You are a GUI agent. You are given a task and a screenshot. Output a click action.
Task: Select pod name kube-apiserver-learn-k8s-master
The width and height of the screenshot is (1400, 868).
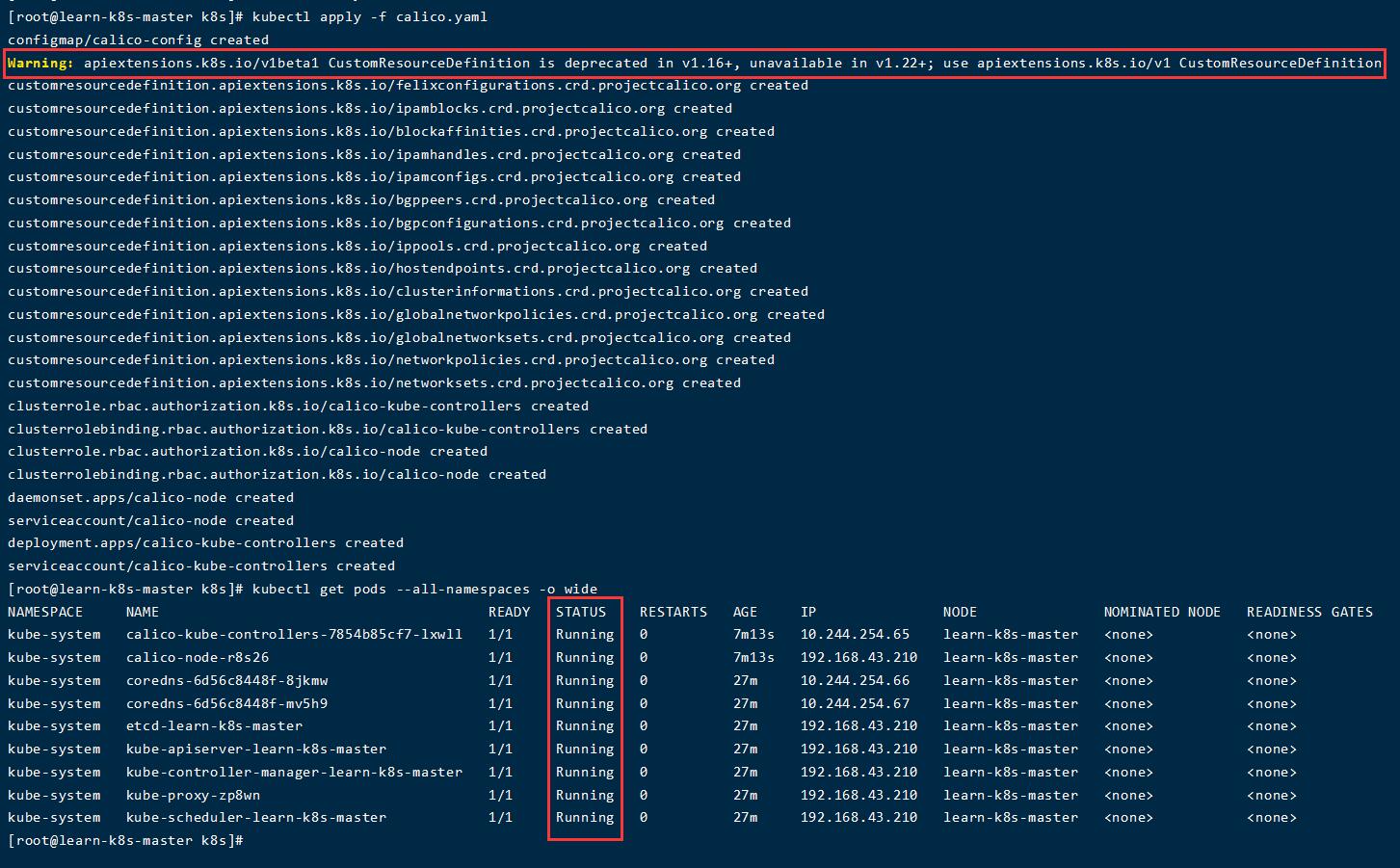256,750
